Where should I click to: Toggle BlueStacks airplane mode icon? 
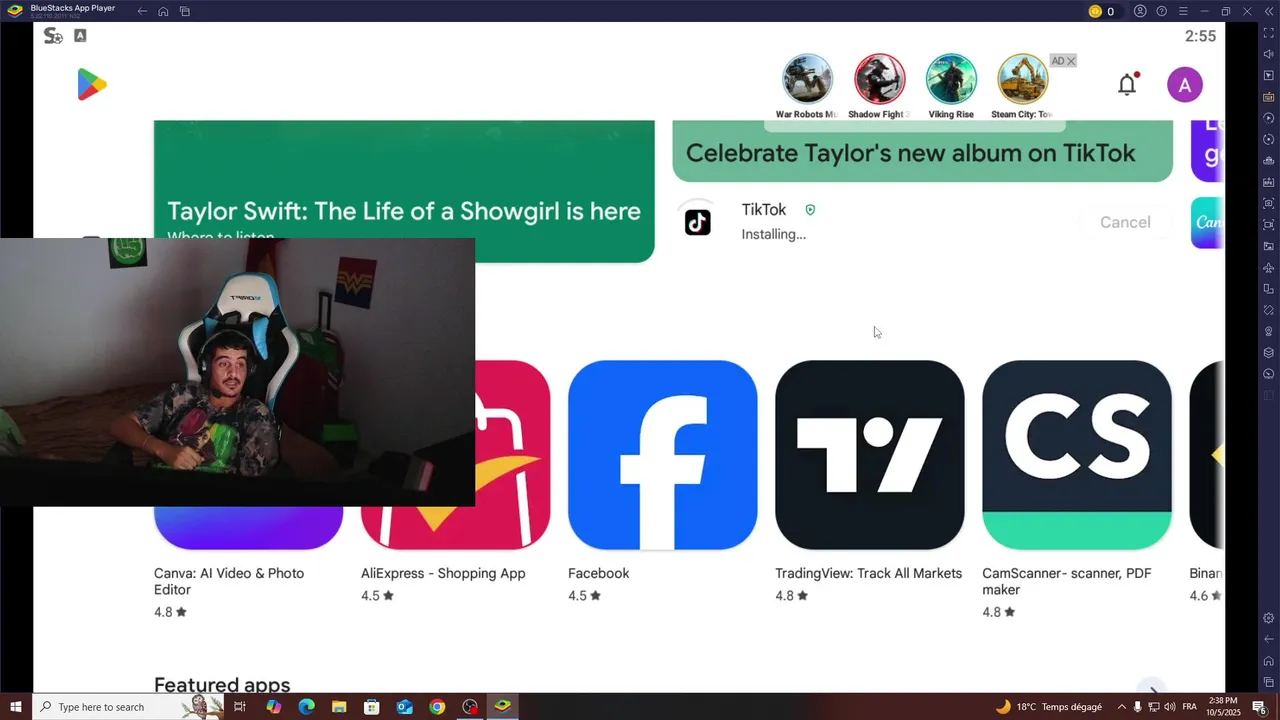pyautogui.click(x=1268, y=267)
